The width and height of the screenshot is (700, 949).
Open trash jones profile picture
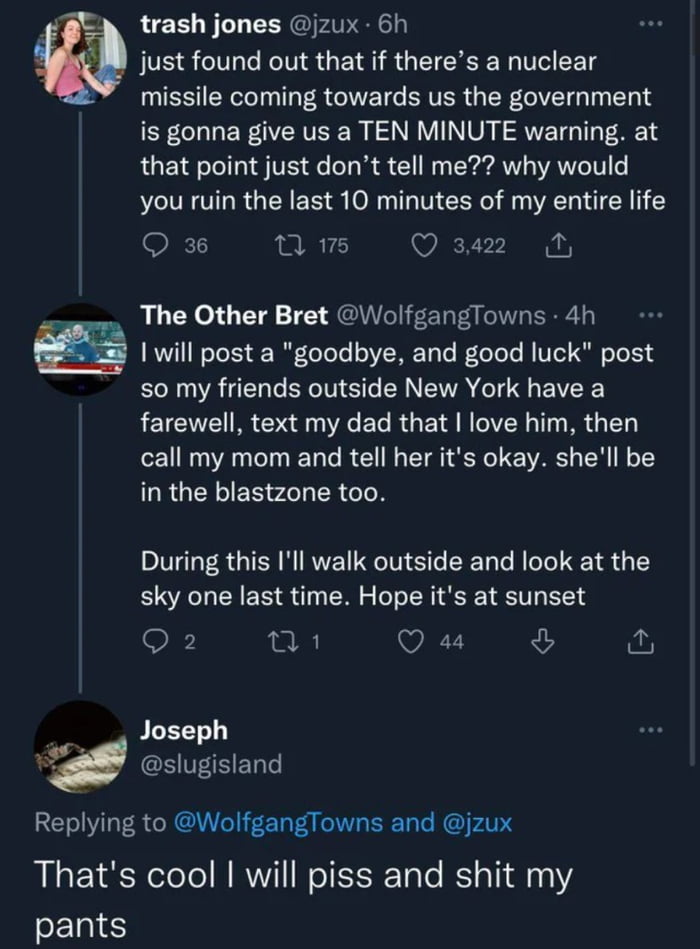(80, 59)
